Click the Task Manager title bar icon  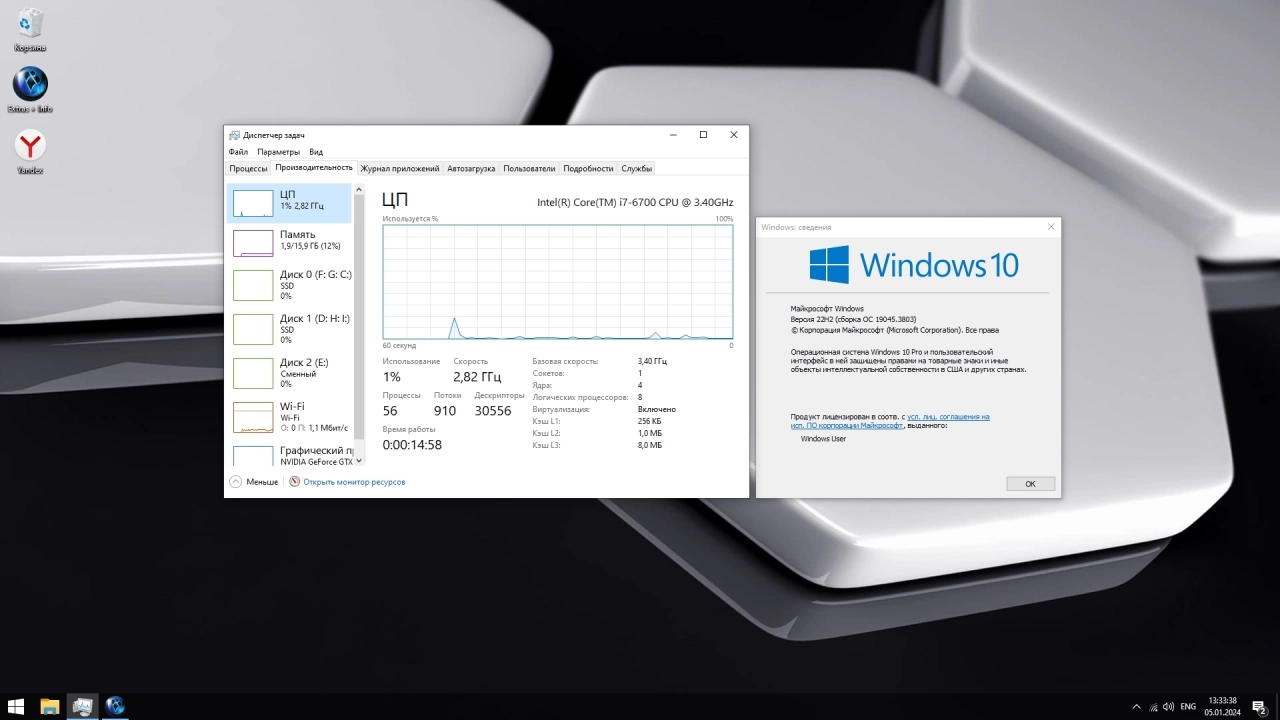click(234, 135)
